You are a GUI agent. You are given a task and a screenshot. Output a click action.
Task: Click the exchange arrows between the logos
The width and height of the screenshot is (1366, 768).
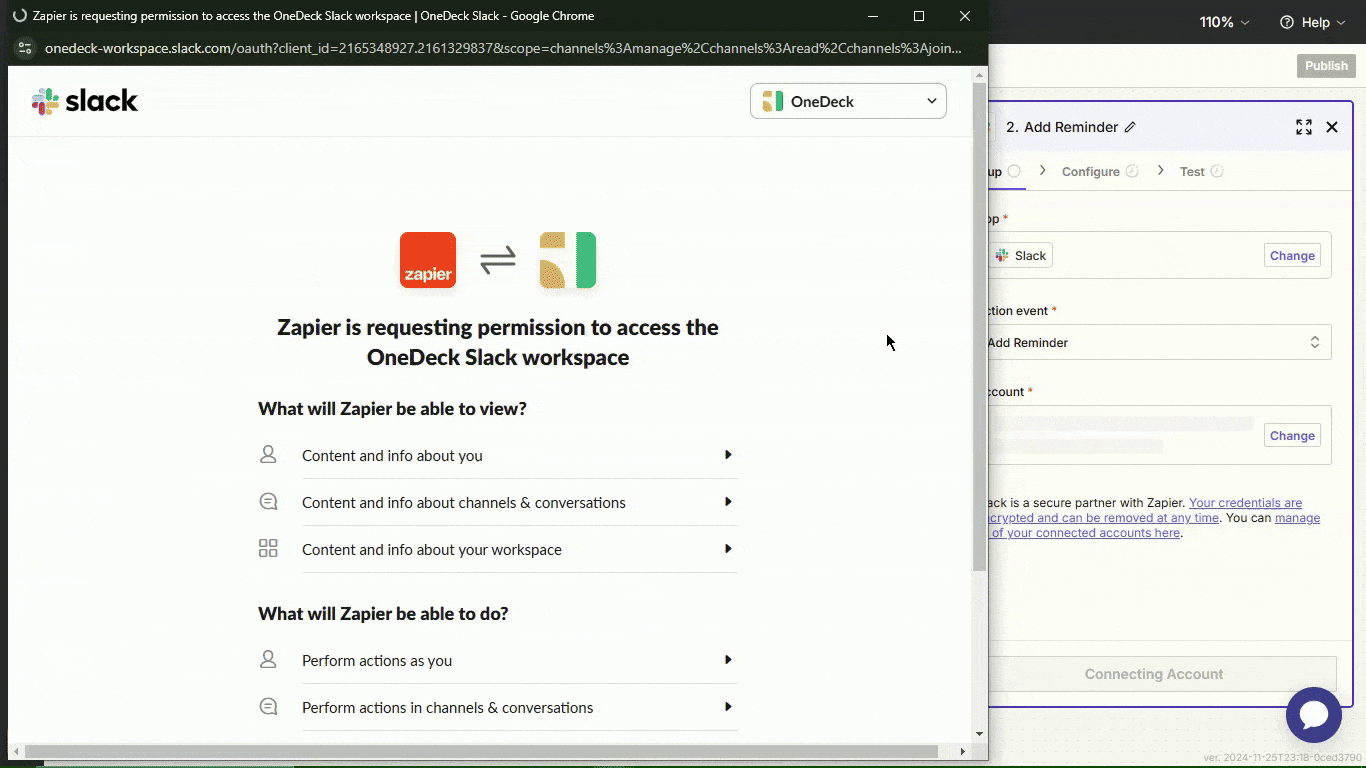pos(498,260)
